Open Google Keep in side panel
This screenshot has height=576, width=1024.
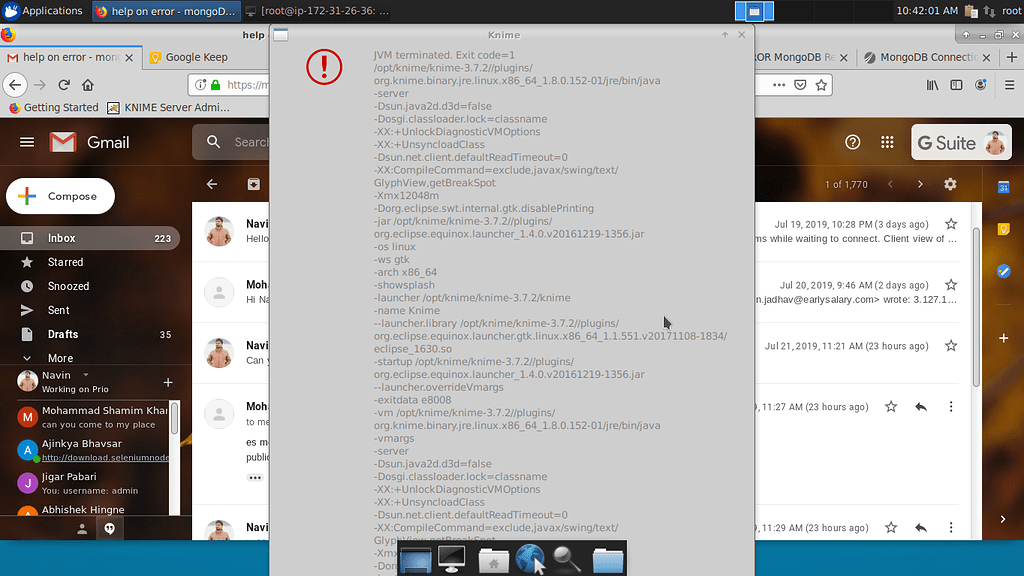(1003, 229)
